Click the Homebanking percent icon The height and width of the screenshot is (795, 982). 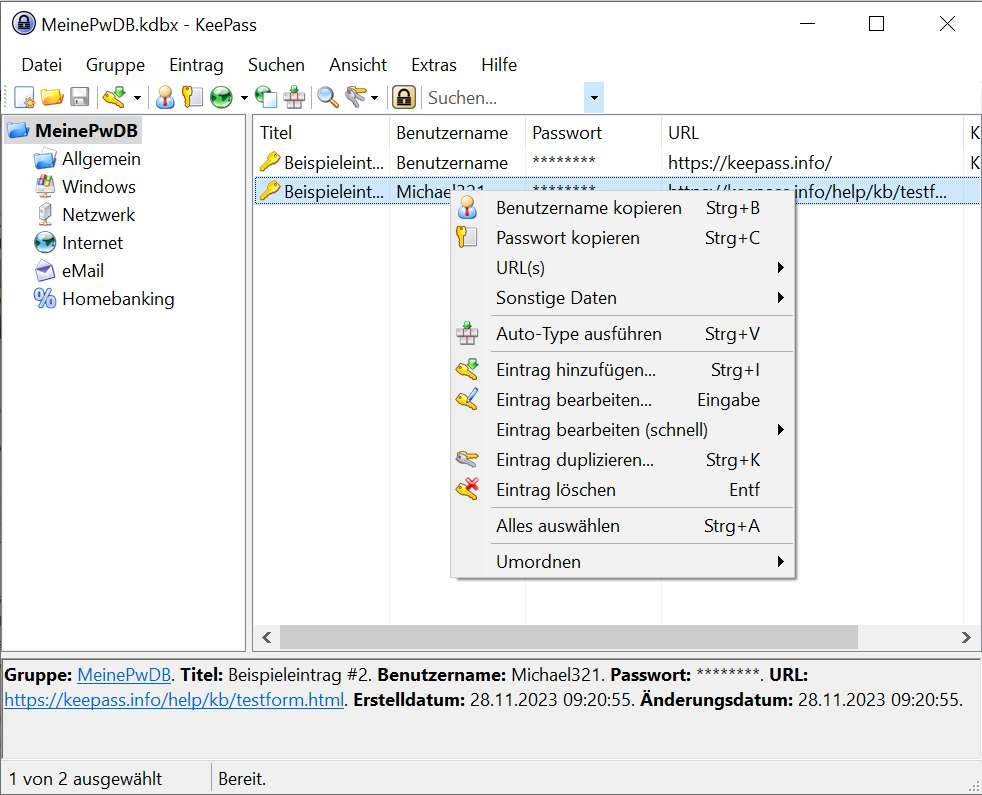click(x=44, y=299)
